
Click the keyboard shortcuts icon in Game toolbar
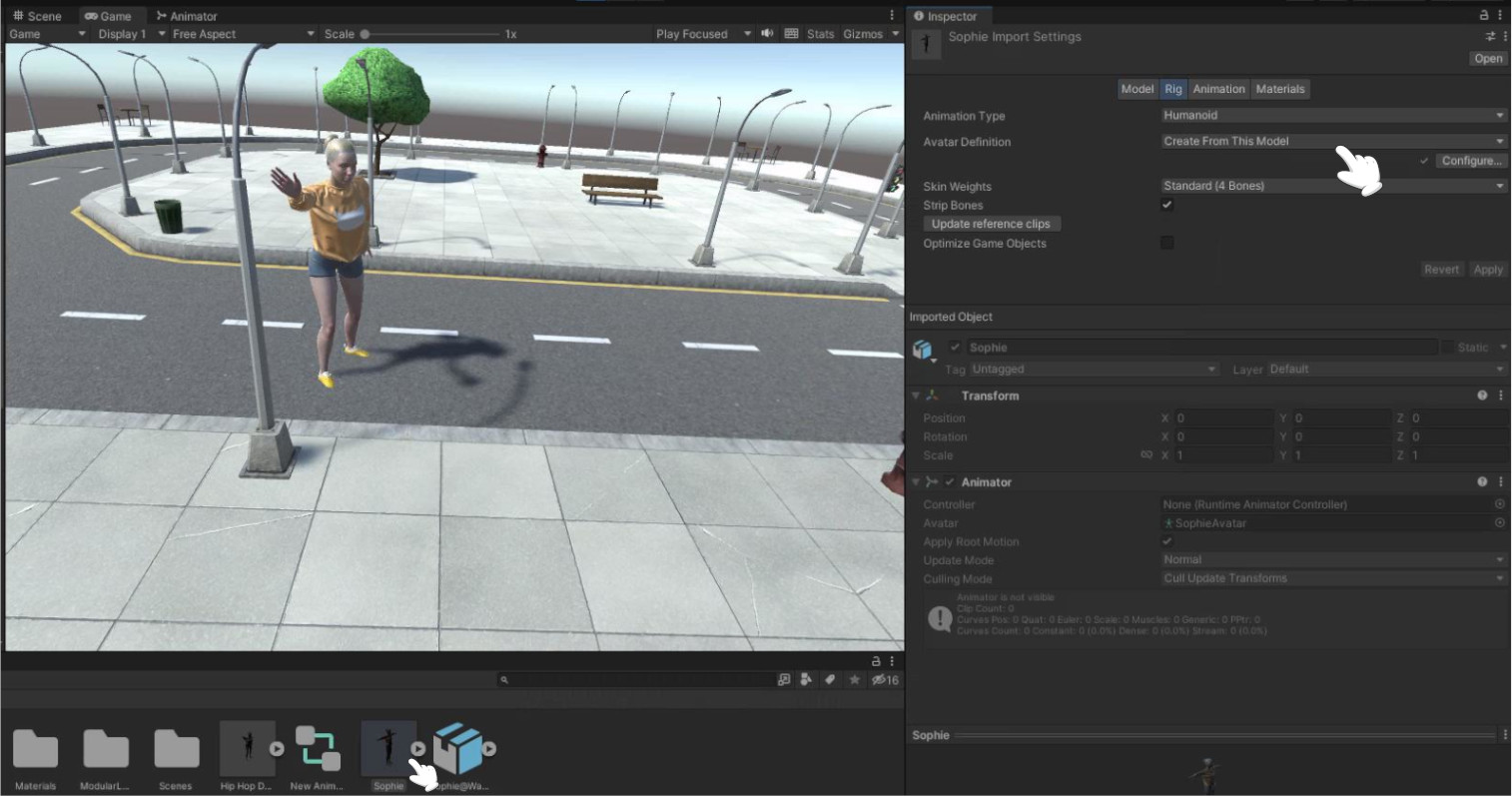tap(791, 34)
